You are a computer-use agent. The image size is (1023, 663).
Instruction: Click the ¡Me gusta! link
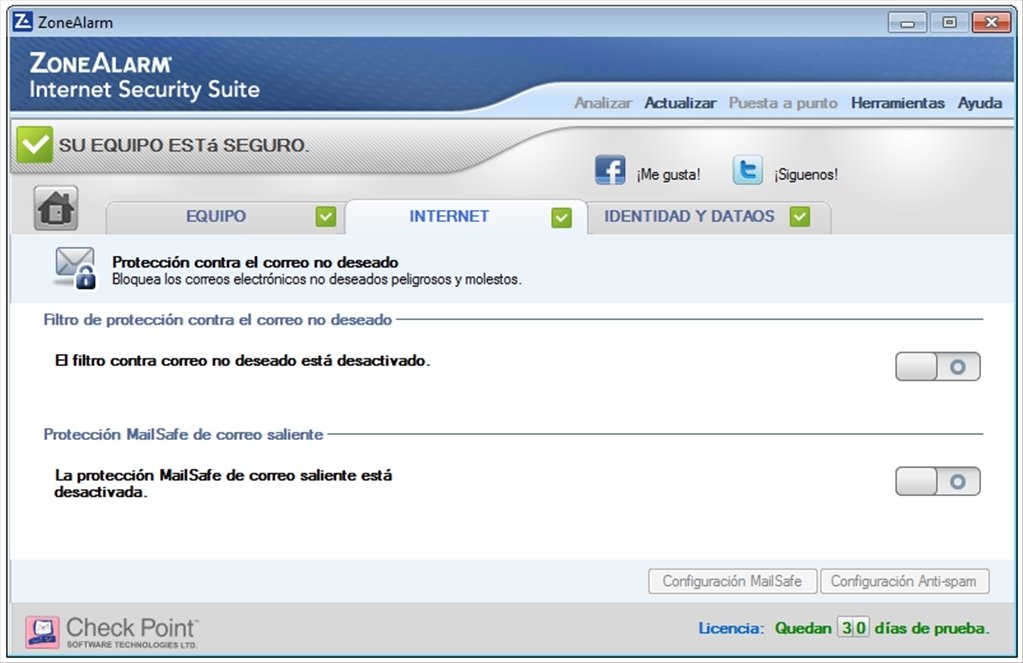(x=668, y=175)
